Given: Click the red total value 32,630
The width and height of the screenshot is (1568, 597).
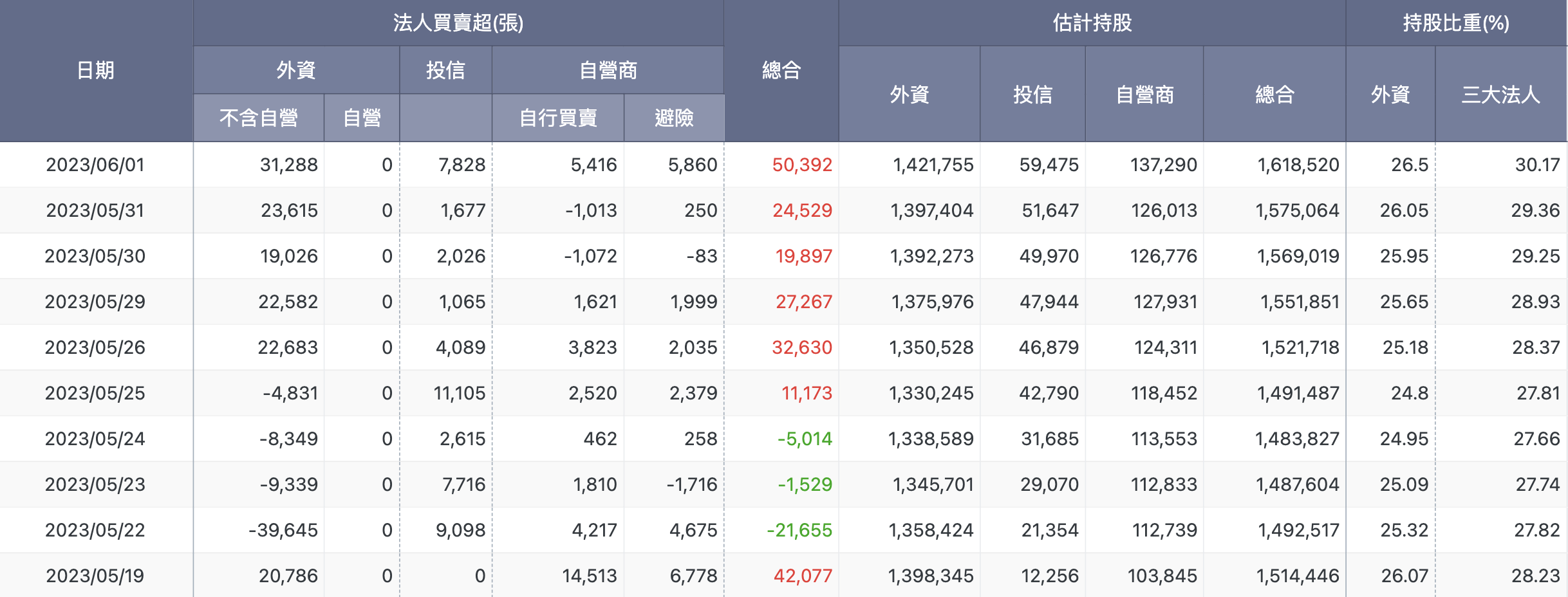Looking at the screenshot, I should click(802, 347).
